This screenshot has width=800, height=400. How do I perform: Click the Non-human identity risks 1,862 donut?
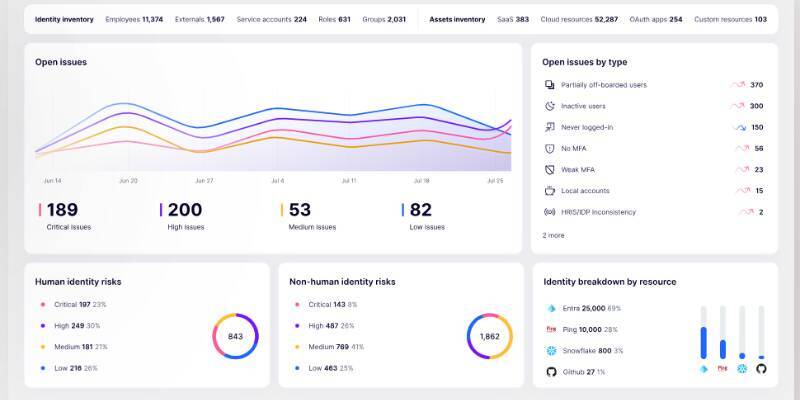click(489, 336)
